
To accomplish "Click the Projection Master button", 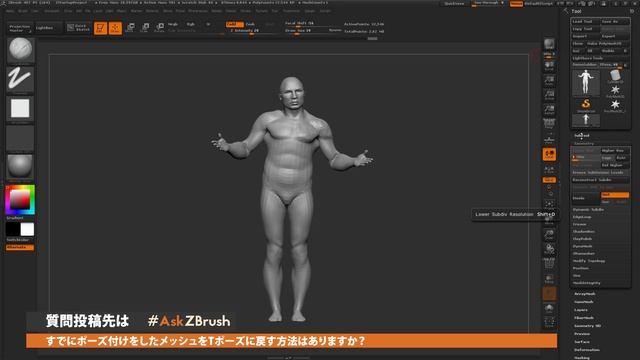I will 20,28.
